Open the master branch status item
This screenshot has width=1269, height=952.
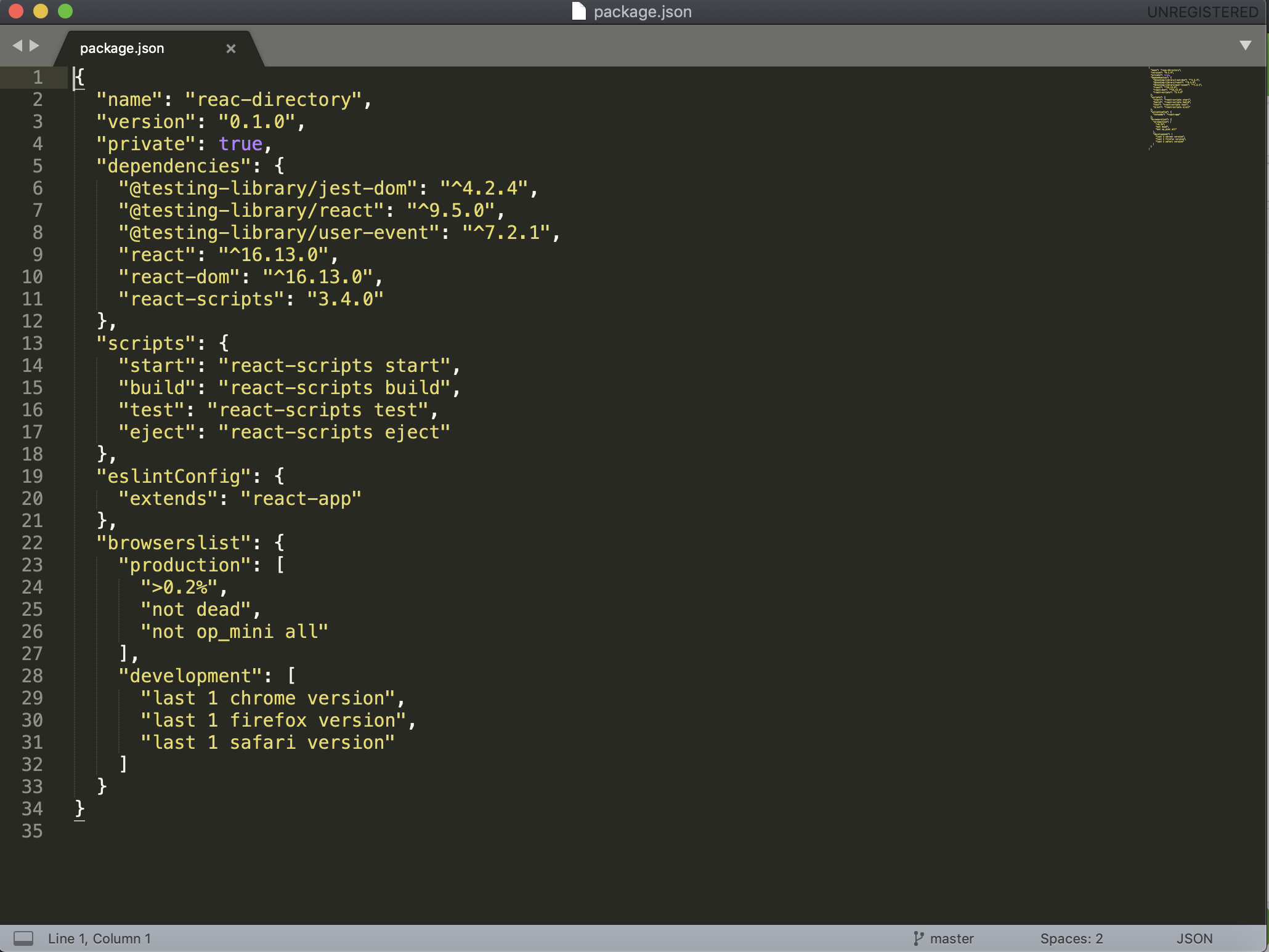[x=952, y=938]
